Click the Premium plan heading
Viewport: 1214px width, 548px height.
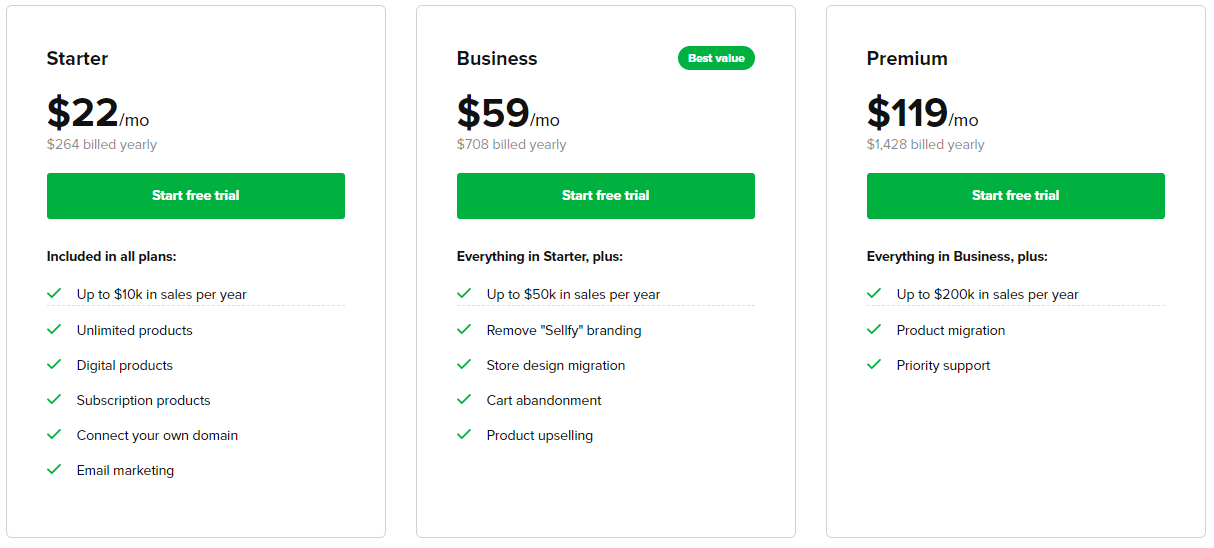(907, 58)
